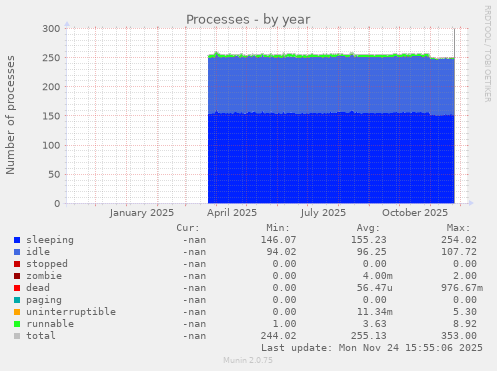Click total maximum value 353.00

459,336
